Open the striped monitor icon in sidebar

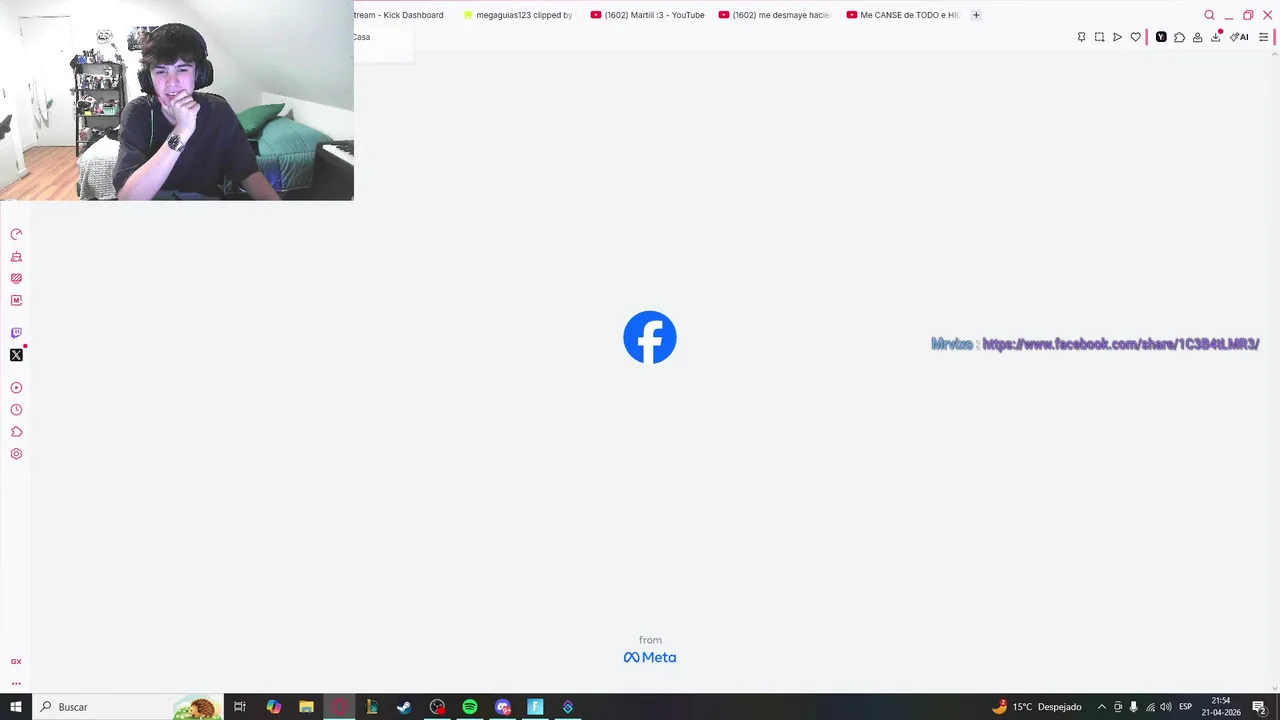pyautogui.click(x=16, y=279)
